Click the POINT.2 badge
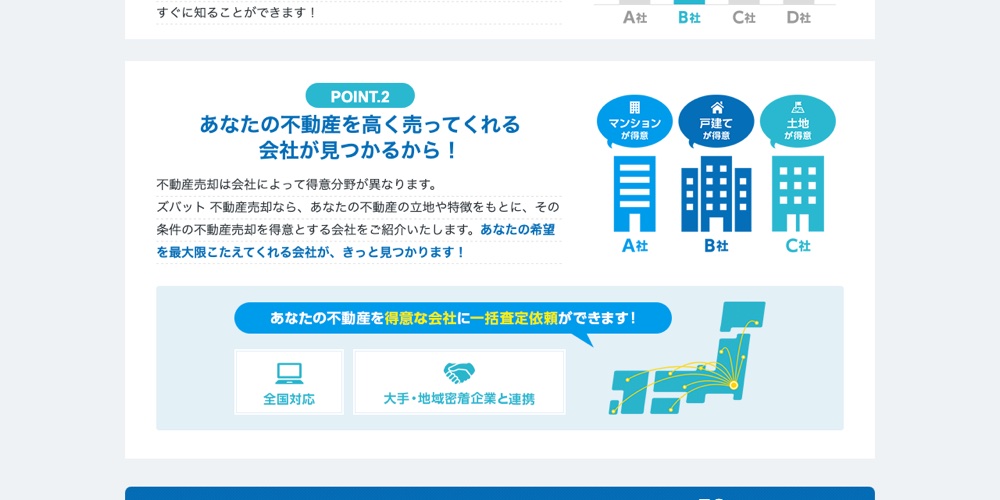The width and height of the screenshot is (1000, 500). (x=360, y=96)
